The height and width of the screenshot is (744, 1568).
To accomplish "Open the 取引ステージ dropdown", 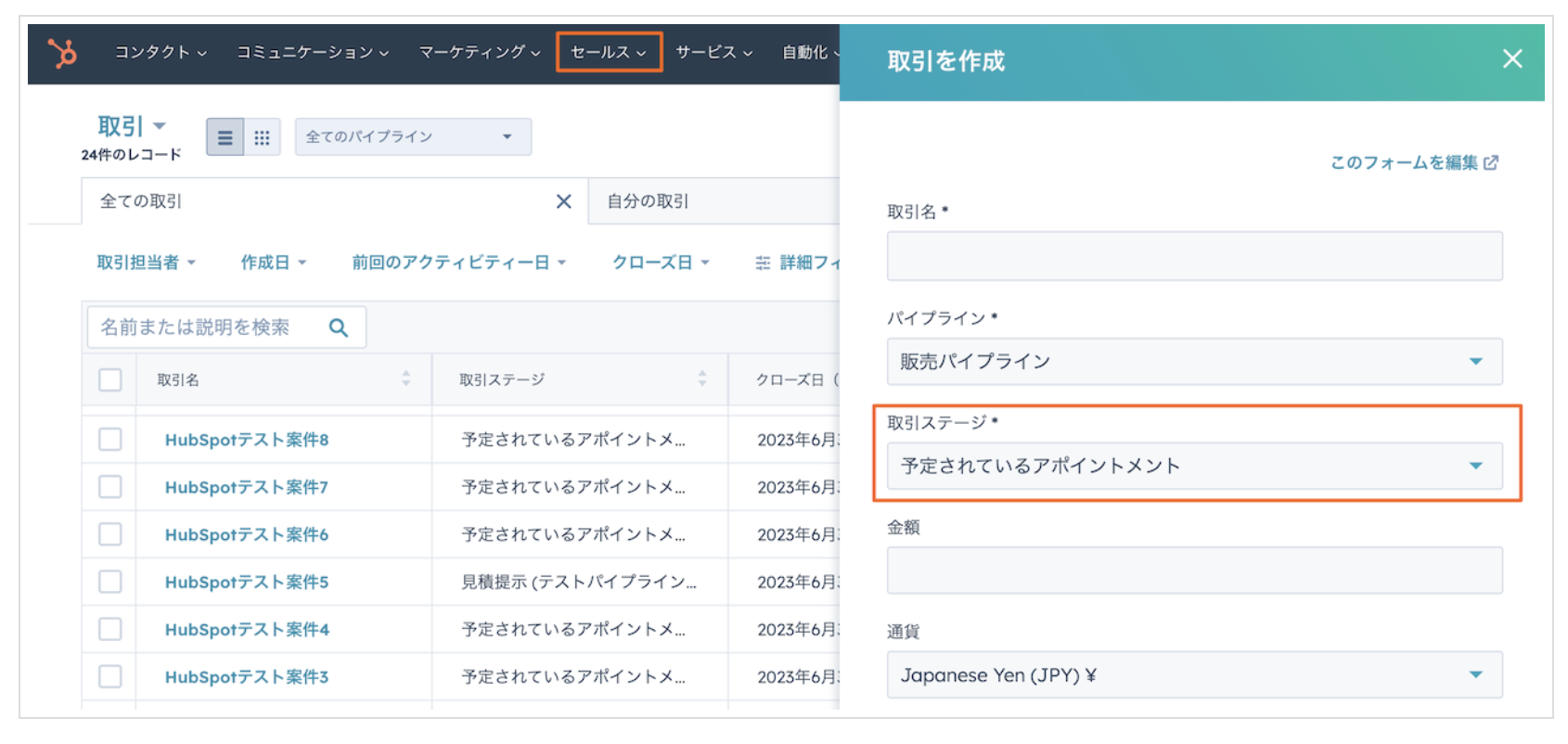I will (1193, 466).
